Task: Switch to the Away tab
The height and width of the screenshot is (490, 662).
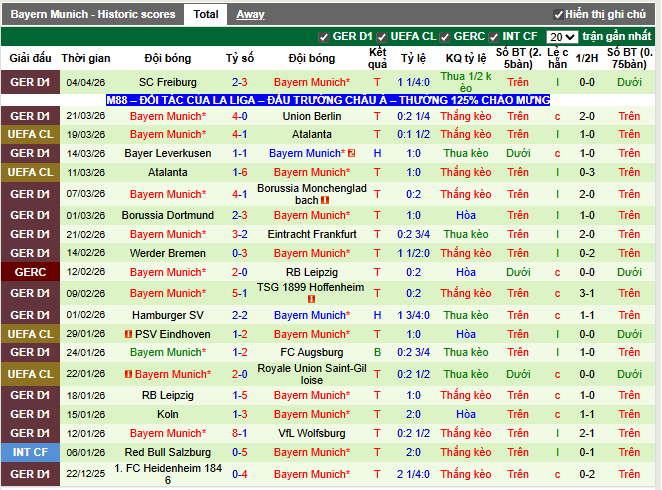Action: coord(250,15)
